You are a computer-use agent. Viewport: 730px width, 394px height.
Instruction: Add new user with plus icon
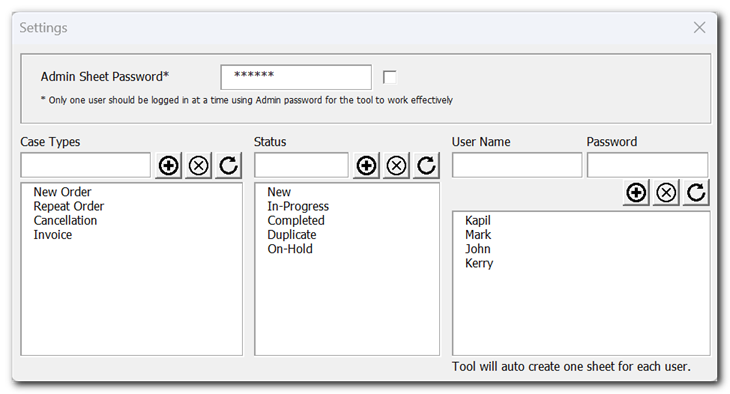[636, 192]
